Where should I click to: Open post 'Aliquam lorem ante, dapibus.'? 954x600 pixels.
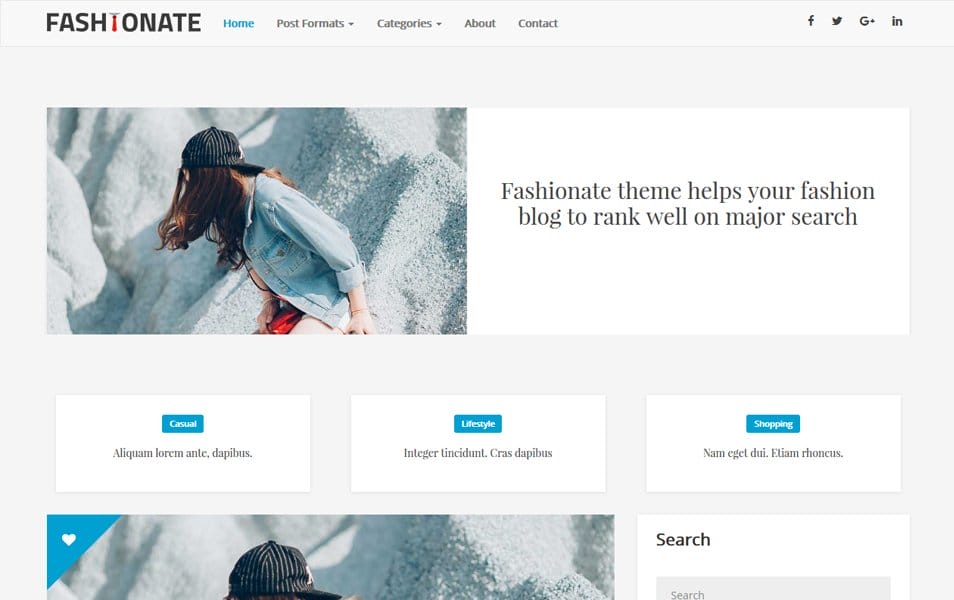coord(182,452)
